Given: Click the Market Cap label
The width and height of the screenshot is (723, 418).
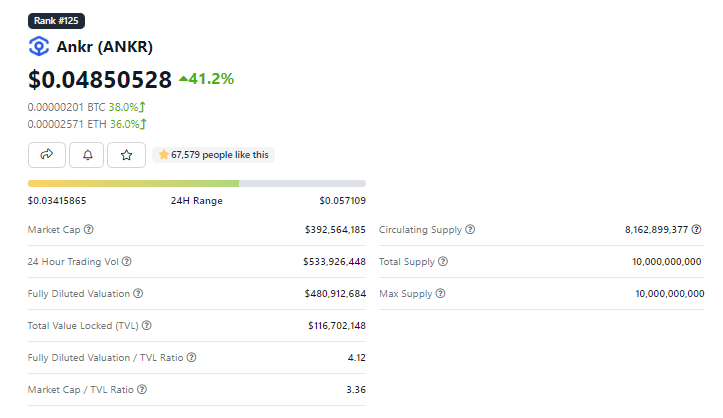Looking at the screenshot, I should (x=54, y=230).
